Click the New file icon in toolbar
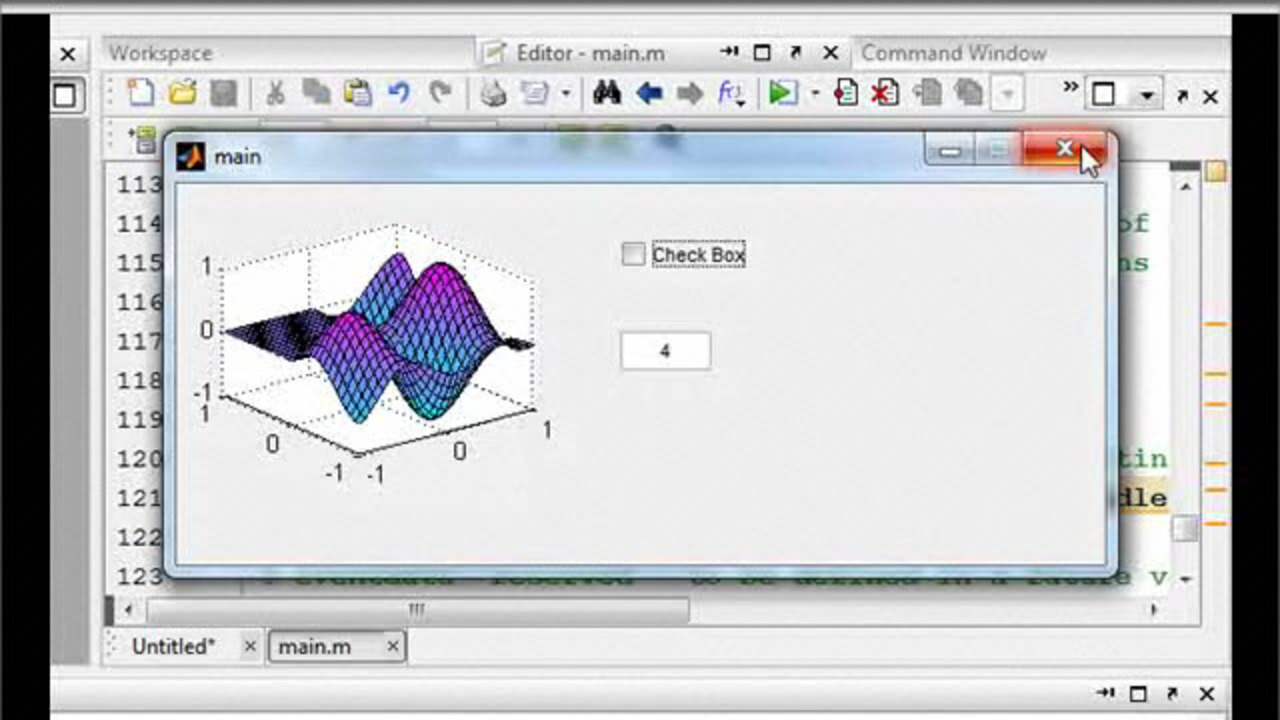 pyautogui.click(x=141, y=94)
